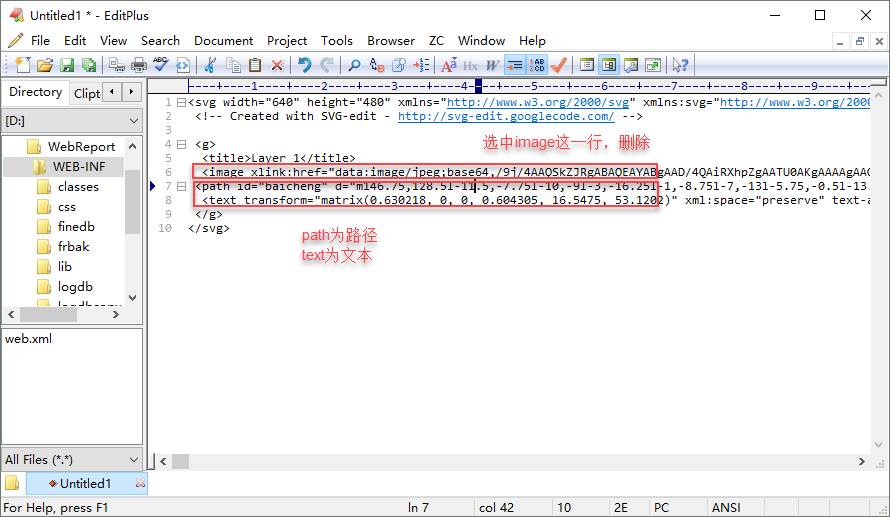Click the directory tree horizontal scrollbar thumb
The height and width of the screenshot is (517, 890).
[48, 314]
